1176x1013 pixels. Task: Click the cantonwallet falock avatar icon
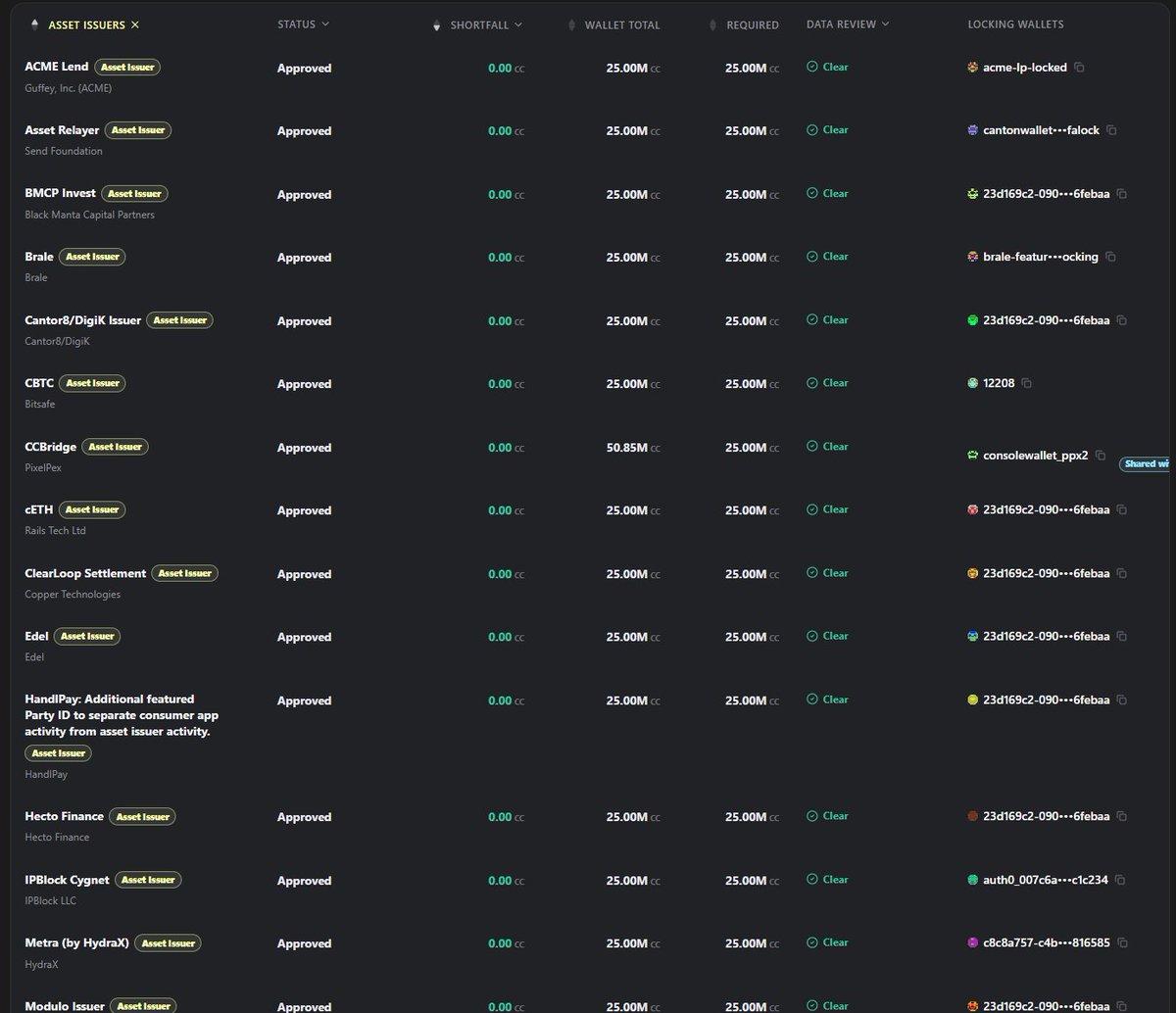click(x=972, y=130)
